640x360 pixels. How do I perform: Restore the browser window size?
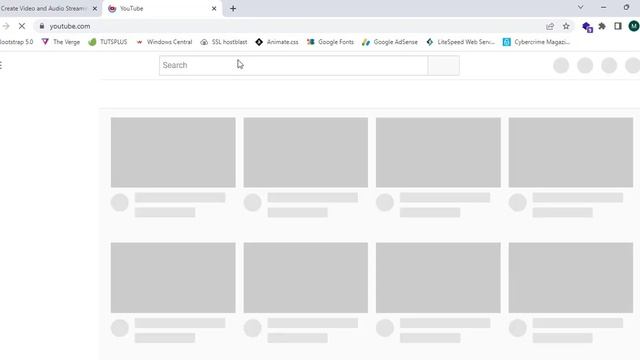click(626, 7)
